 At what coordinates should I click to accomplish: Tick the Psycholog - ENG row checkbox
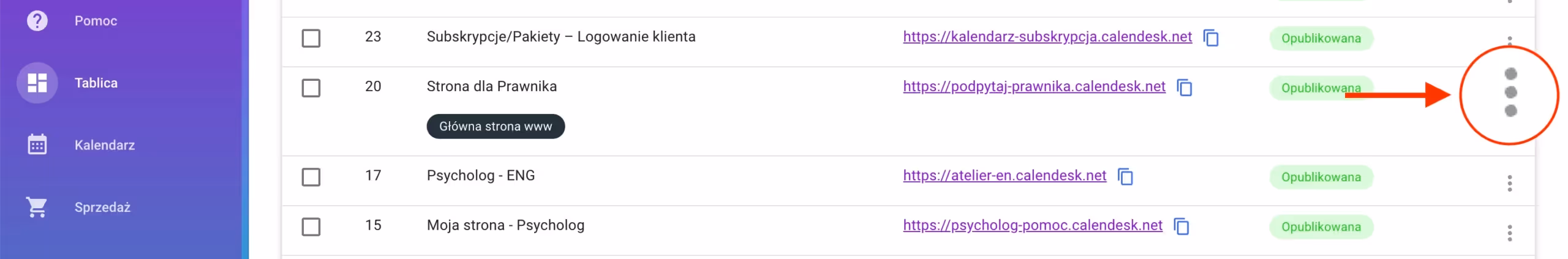pyautogui.click(x=311, y=177)
